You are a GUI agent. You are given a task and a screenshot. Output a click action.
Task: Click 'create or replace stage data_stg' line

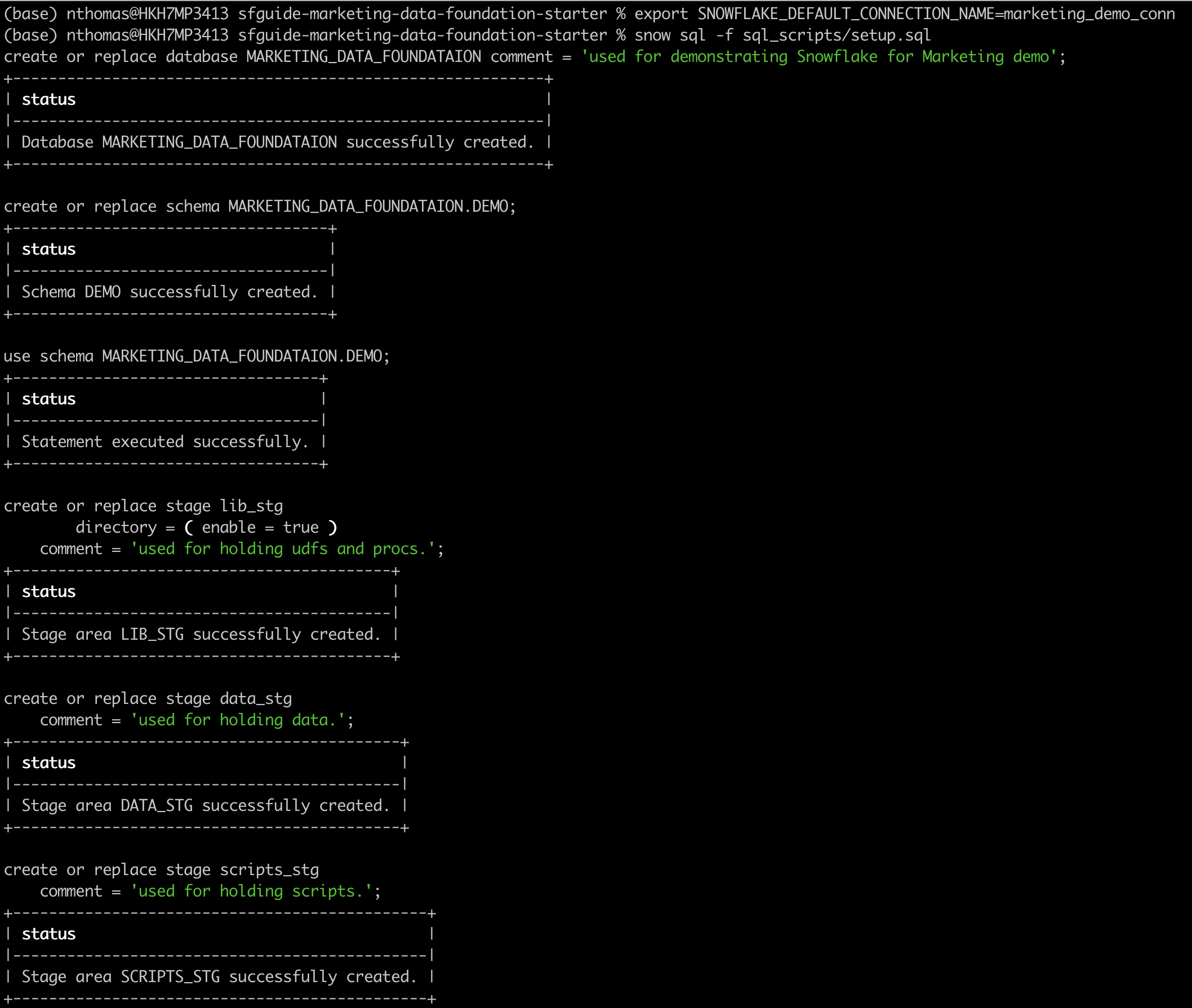pyautogui.click(x=148, y=699)
